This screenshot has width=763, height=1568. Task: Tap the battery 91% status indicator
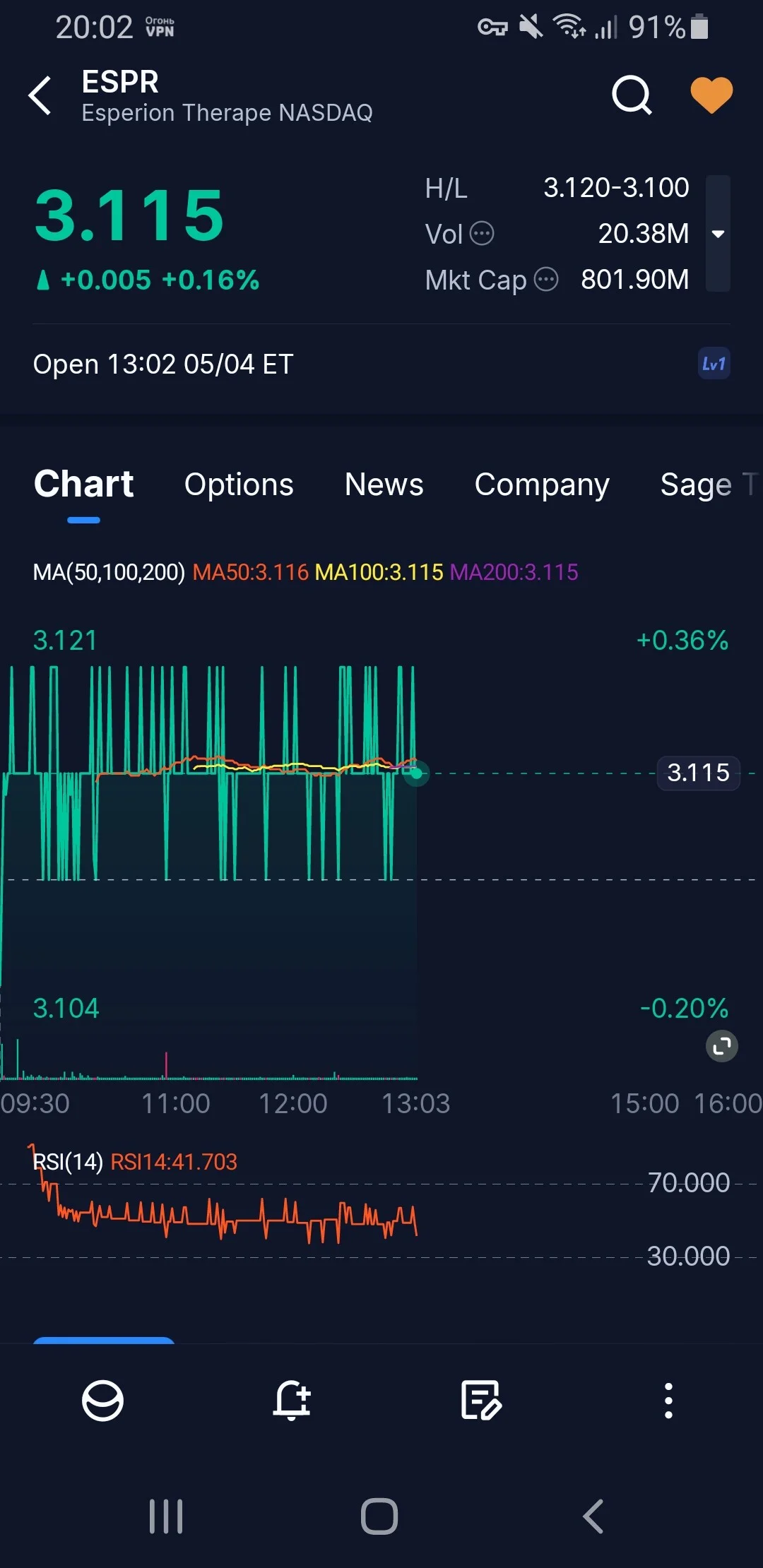pos(668,27)
